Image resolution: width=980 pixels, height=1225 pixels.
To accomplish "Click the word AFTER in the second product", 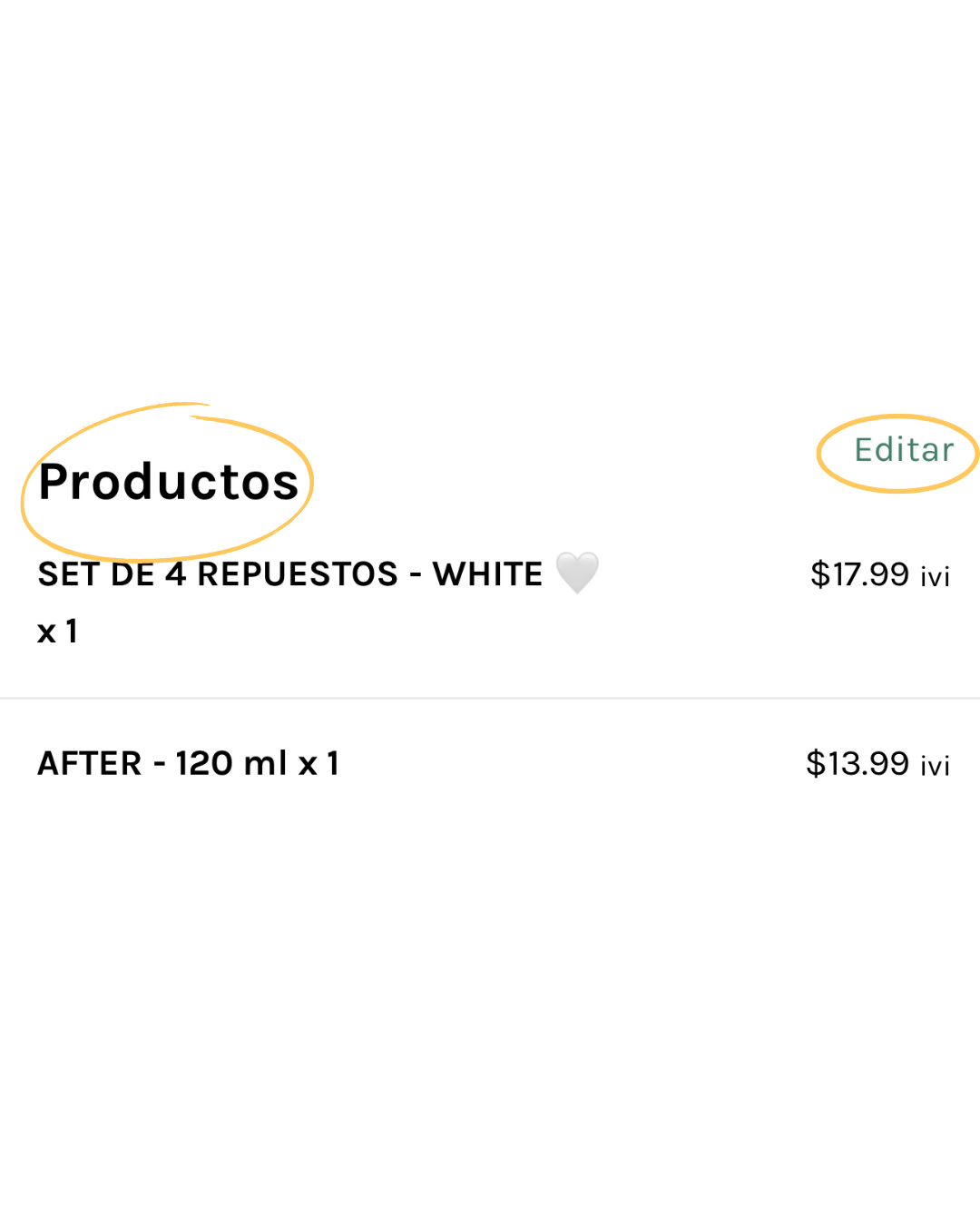I will pyautogui.click(x=90, y=763).
